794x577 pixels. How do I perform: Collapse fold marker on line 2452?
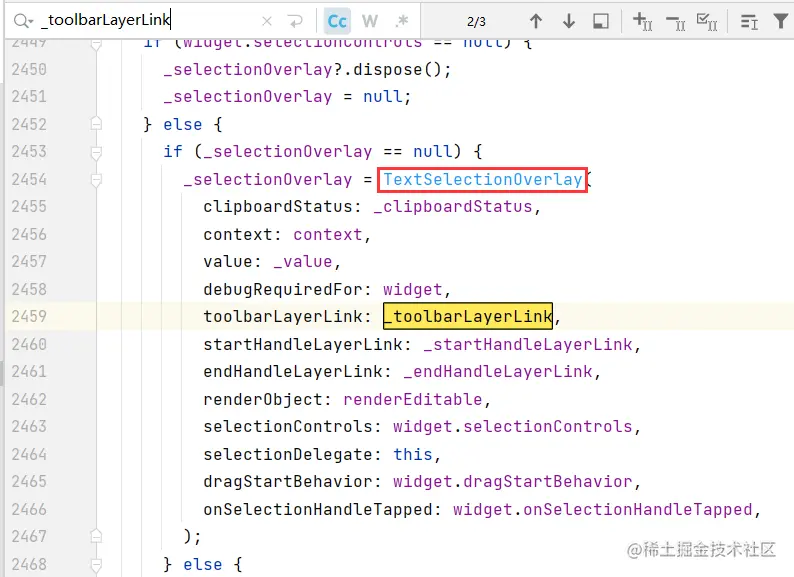[96, 124]
